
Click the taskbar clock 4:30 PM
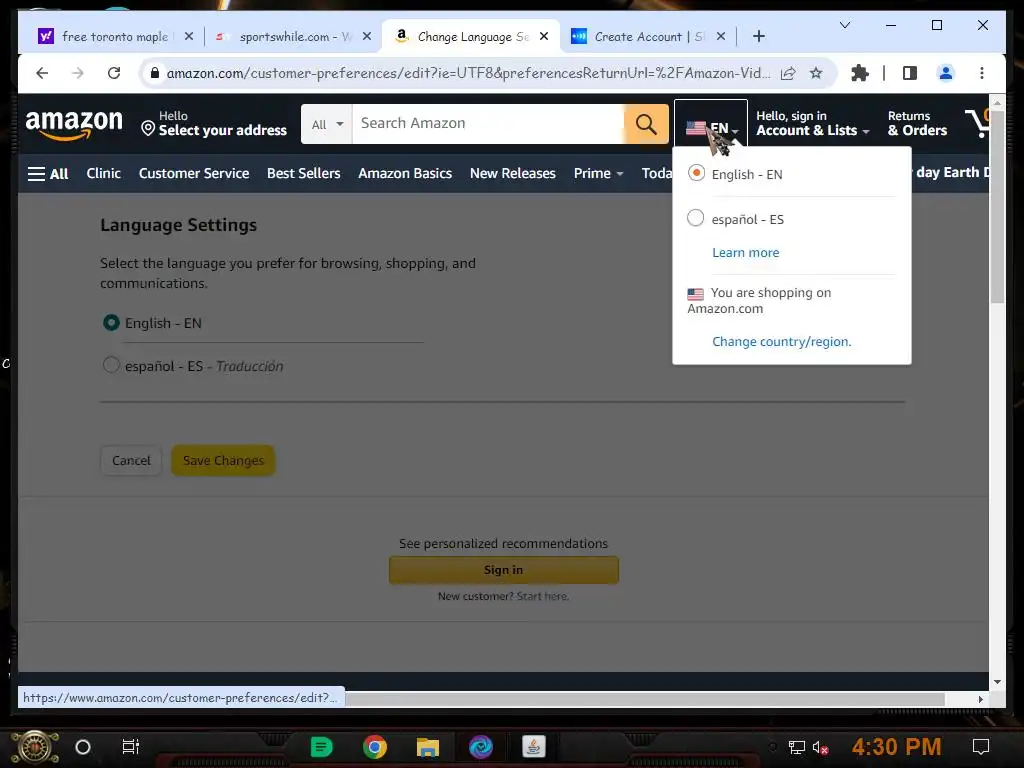(x=896, y=746)
